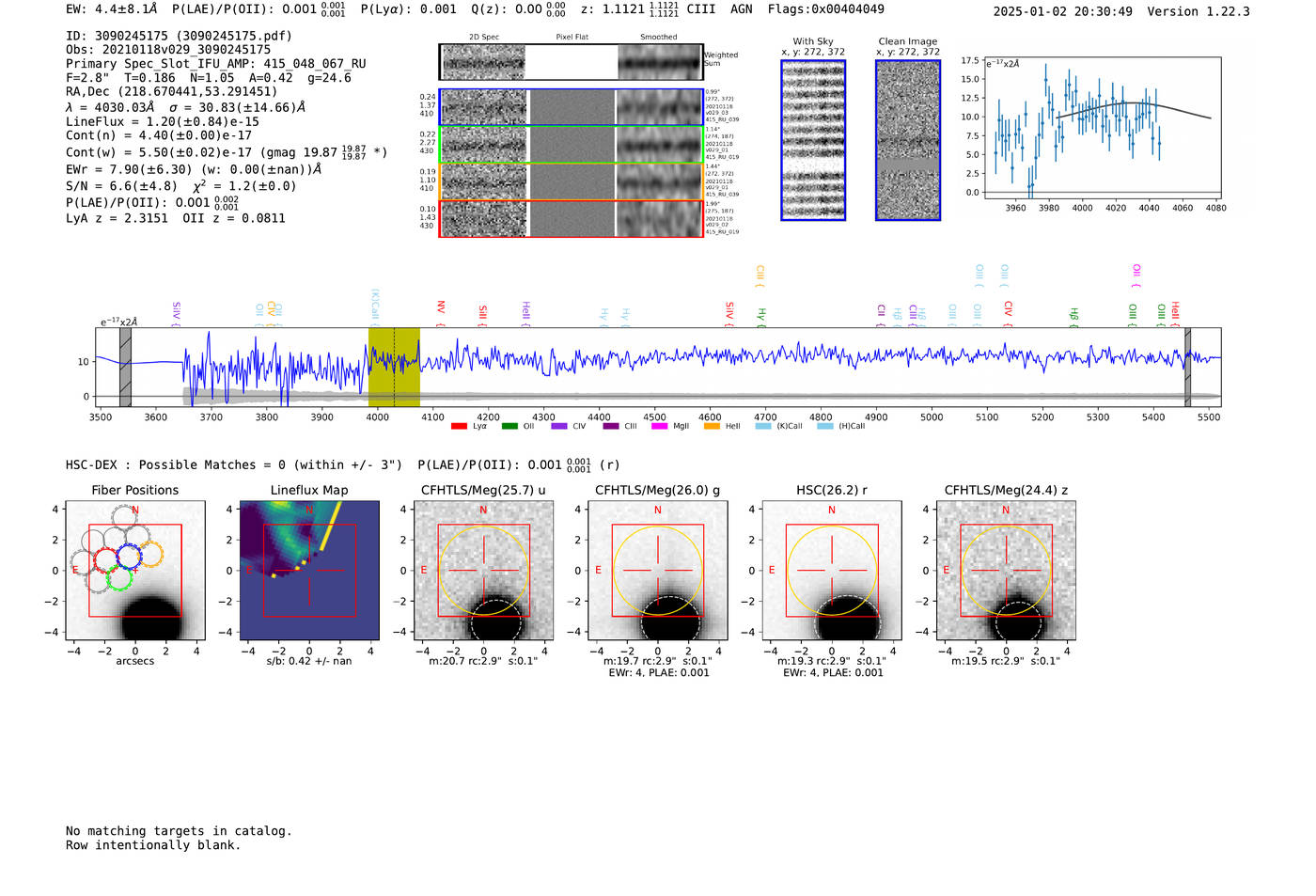Click the magenta MgII legend swatch
The width and height of the screenshot is (1316, 896).
[x=659, y=427]
